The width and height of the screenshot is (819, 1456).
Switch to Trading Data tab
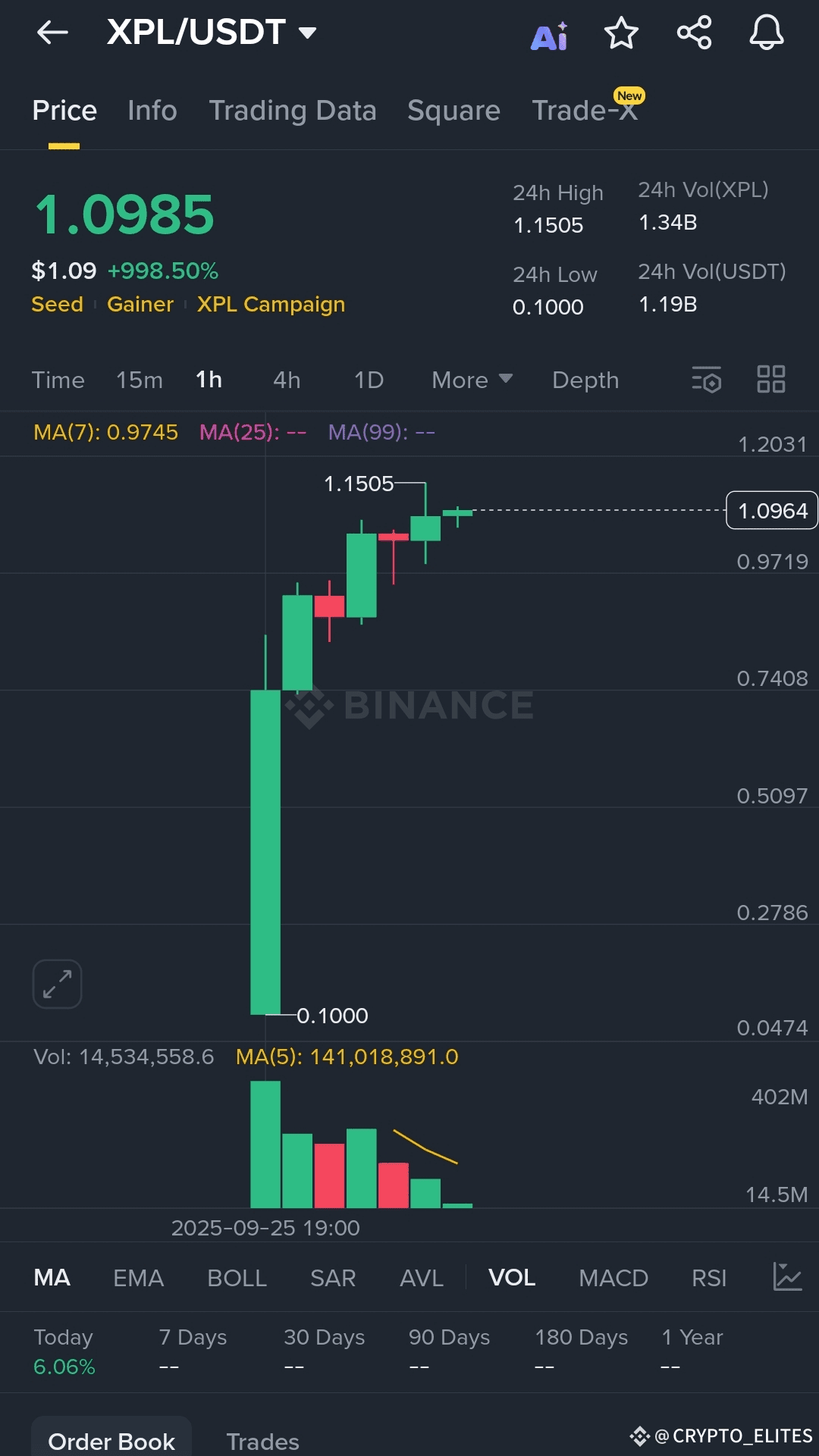coord(293,111)
